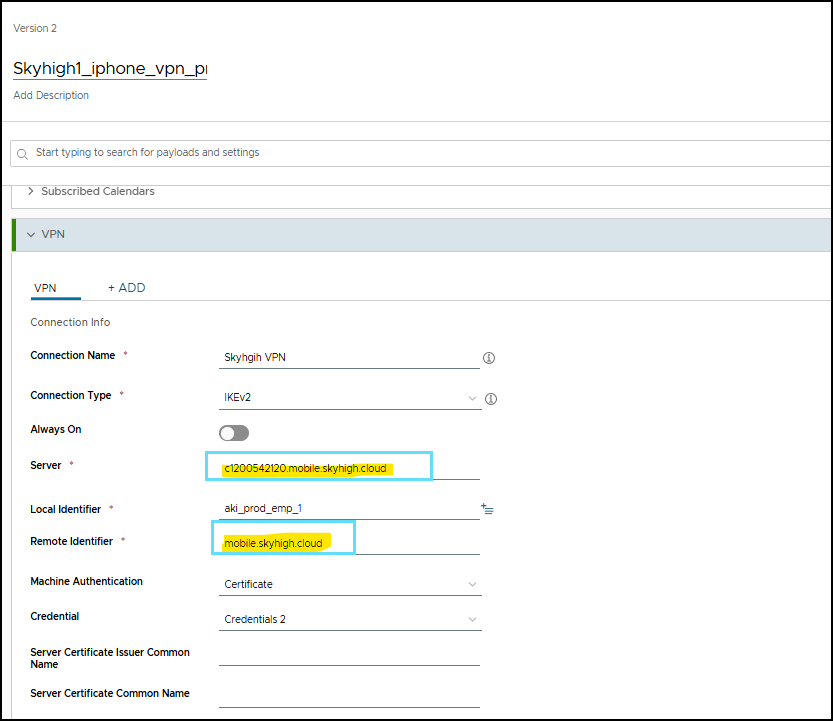This screenshot has height=721, width=833.
Task: Expand the Subscribed Calendars section
Action: click(x=97, y=191)
